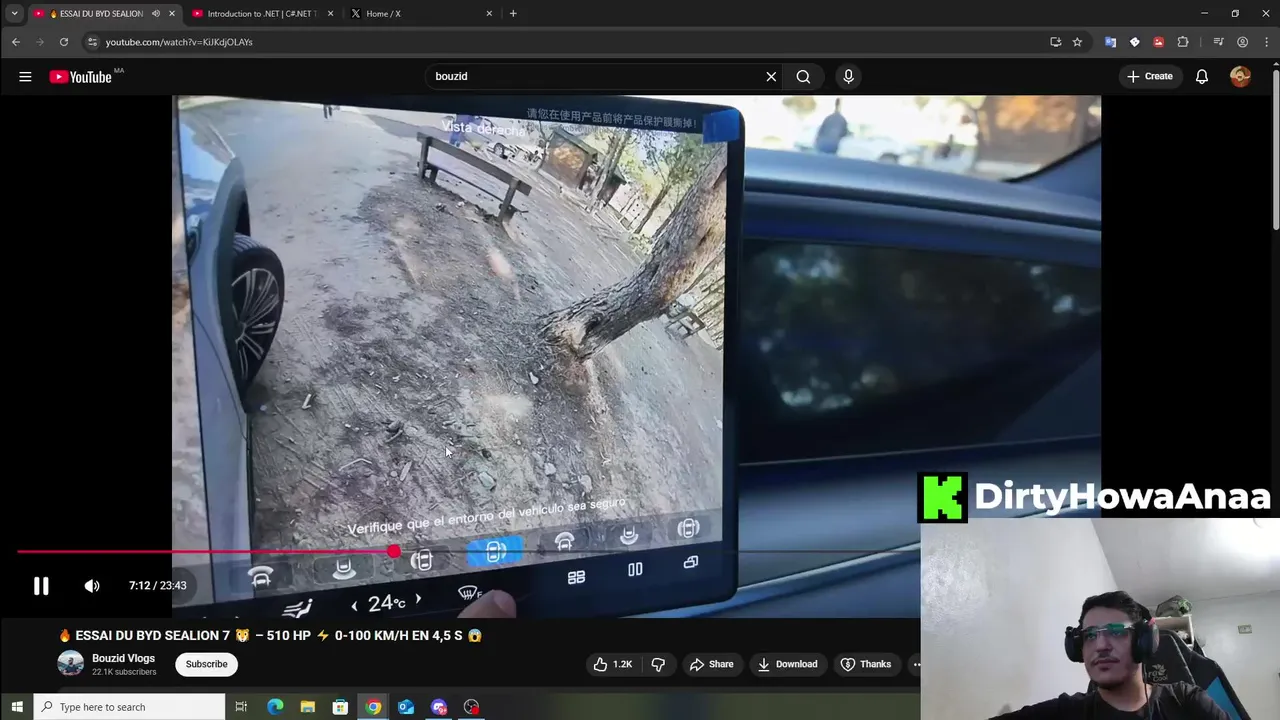Click the red extension icon
Screen dimensions: 1280x720
tap(1158, 42)
